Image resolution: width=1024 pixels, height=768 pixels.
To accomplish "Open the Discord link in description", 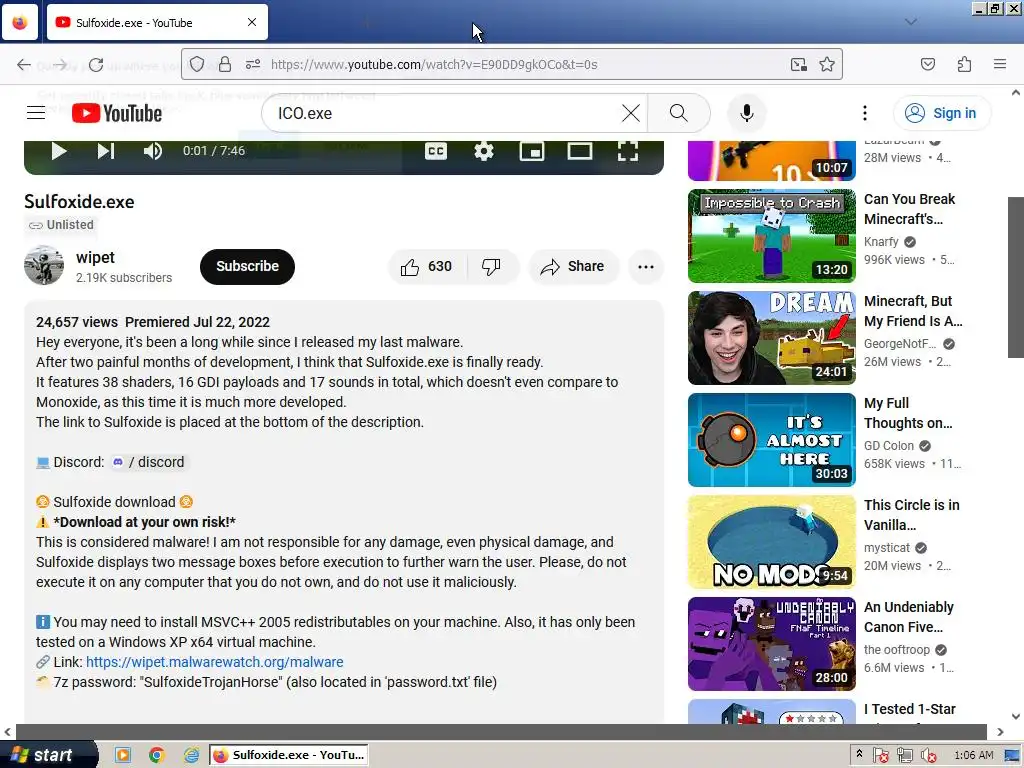I will click(x=148, y=462).
